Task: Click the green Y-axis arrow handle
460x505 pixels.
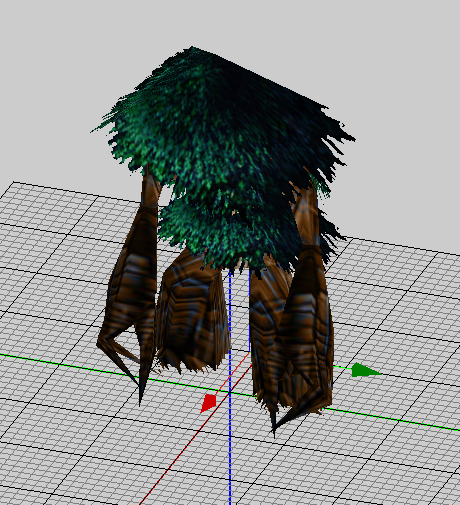Action: tap(366, 370)
